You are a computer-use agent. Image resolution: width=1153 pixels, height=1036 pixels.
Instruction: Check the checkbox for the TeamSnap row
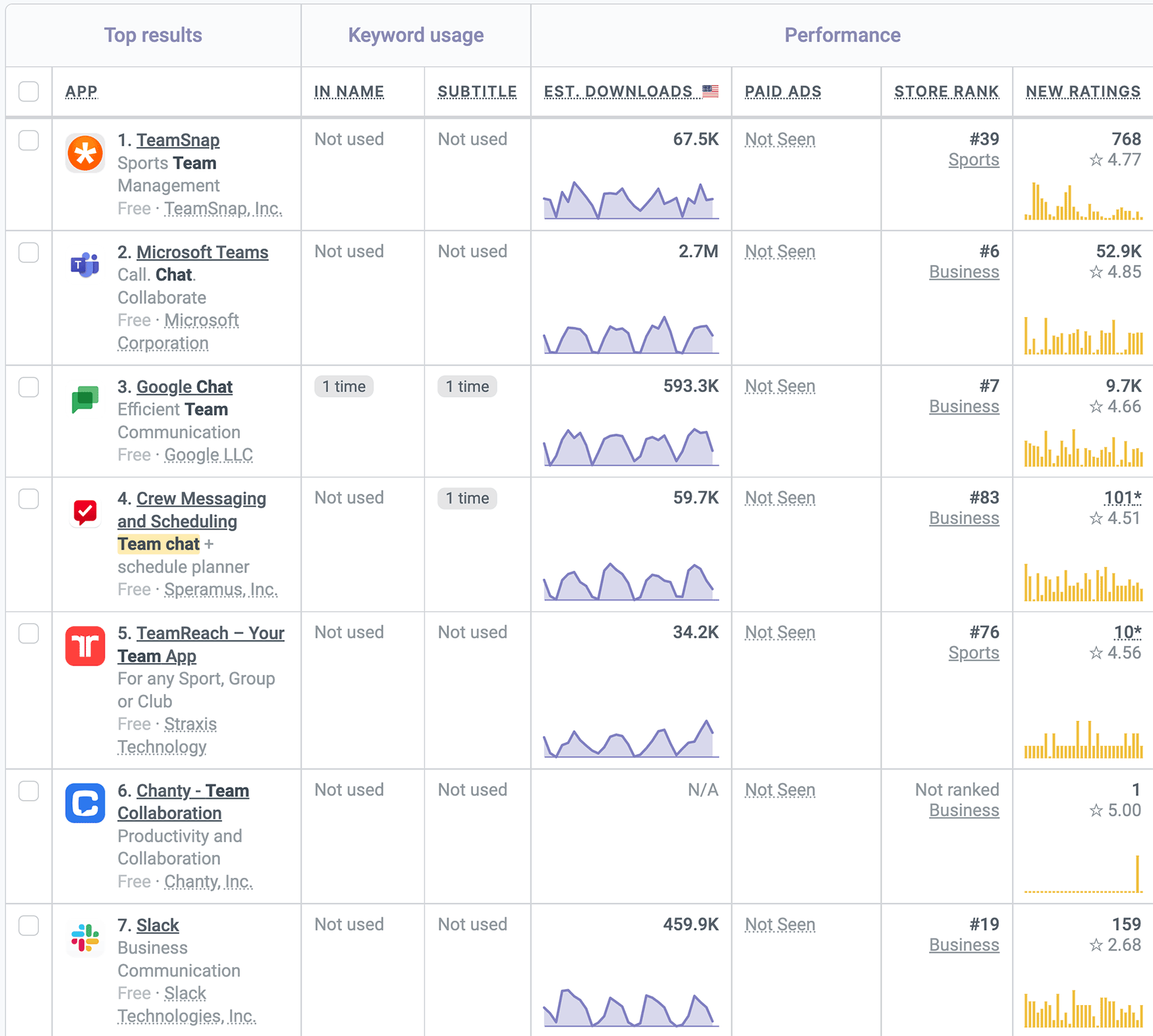pyautogui.click(x=28, y=140)
